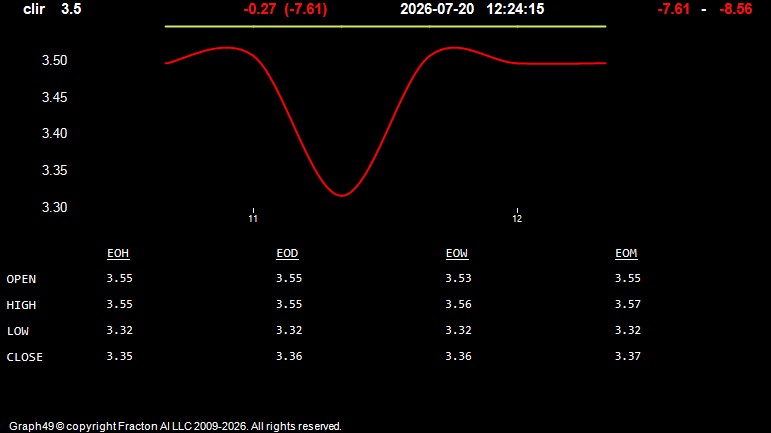Click the EOD column header
The height and width of the screenshot is (433, 771).
tap(287, 254)
